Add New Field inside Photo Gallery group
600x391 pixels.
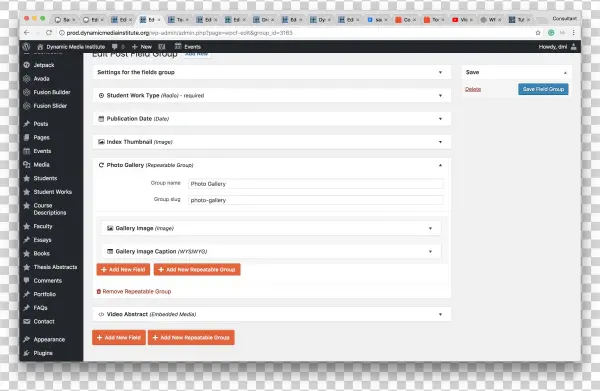tap(123, 269)
